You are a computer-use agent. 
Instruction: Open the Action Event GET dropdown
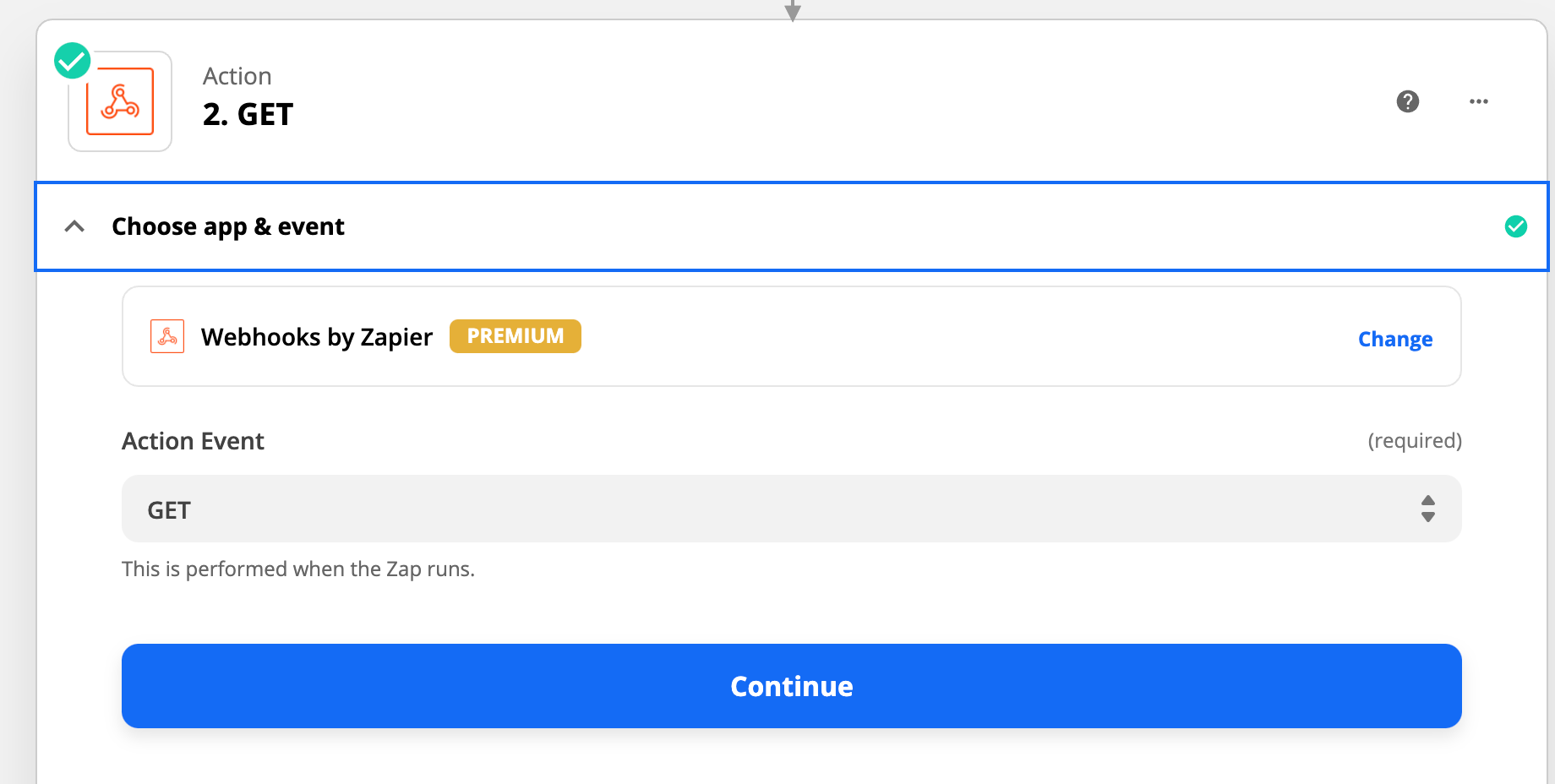tap(791, 509)
